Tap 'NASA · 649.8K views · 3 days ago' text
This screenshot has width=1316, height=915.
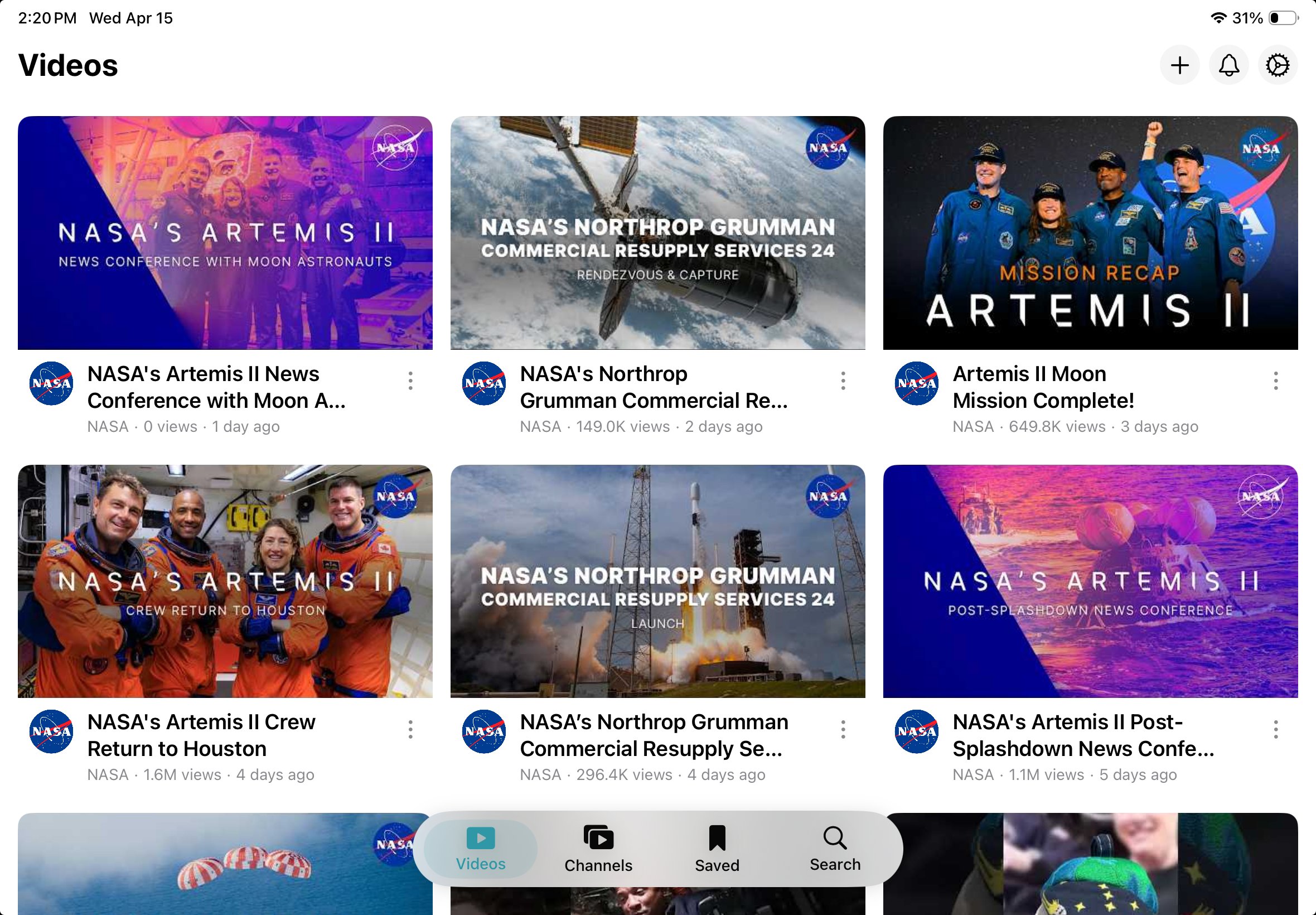pyautogui.click(x=1075, y=427)
